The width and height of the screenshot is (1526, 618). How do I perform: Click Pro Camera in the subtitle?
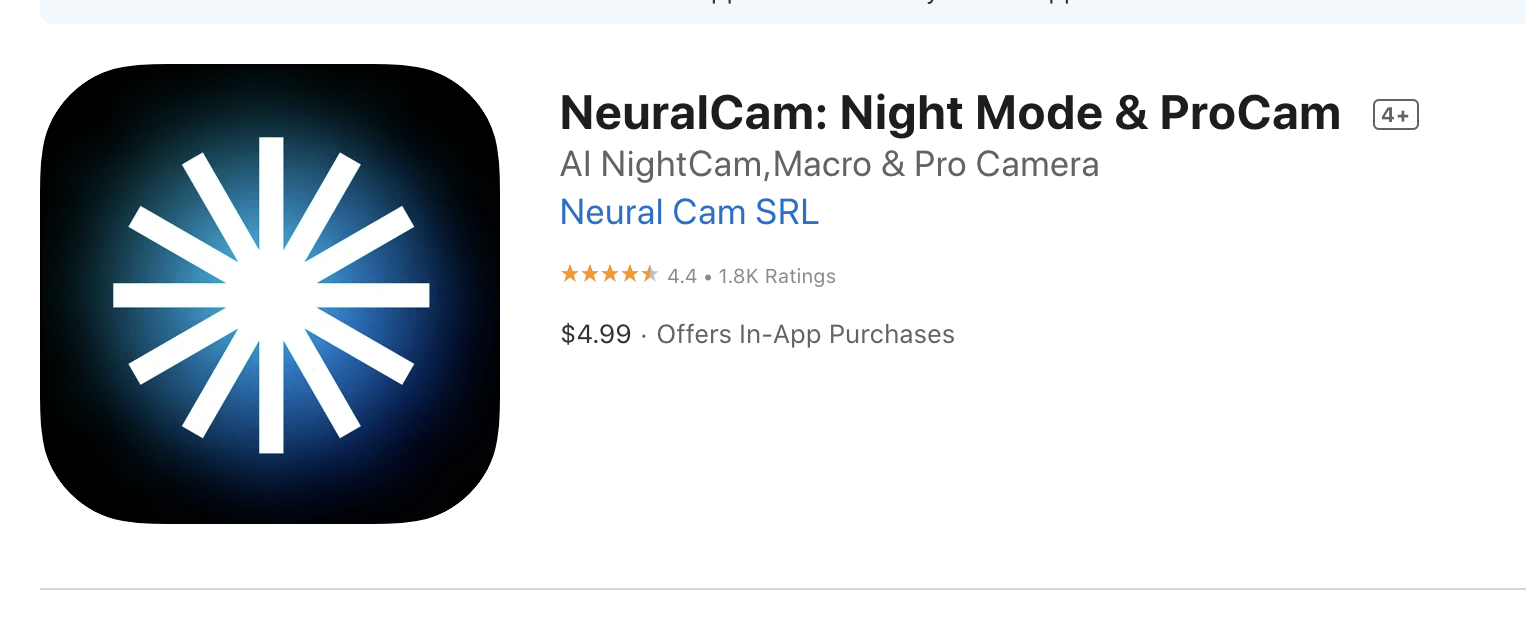(x=1006, y=164)
